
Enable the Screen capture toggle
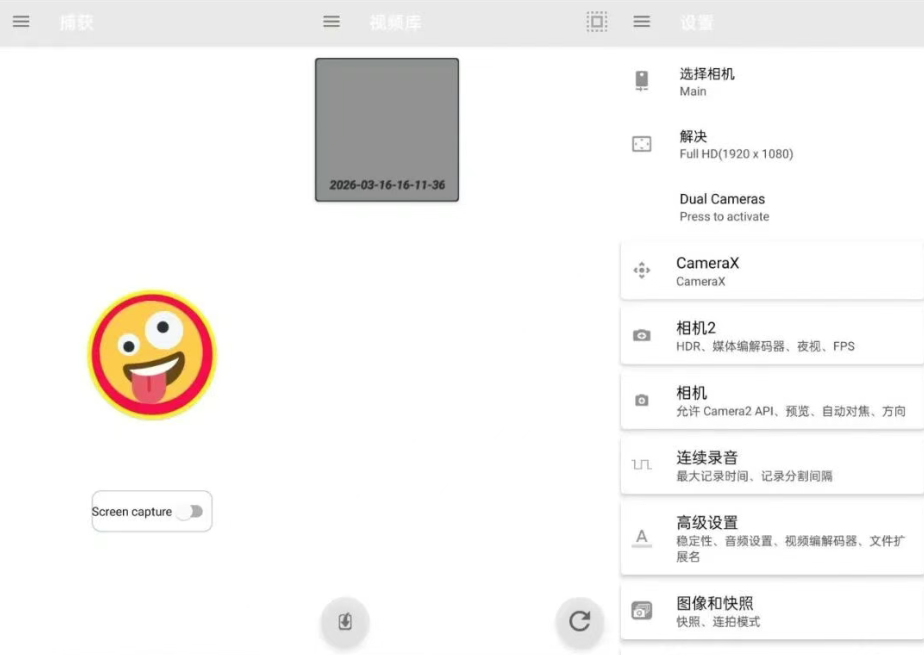(192, 511)
